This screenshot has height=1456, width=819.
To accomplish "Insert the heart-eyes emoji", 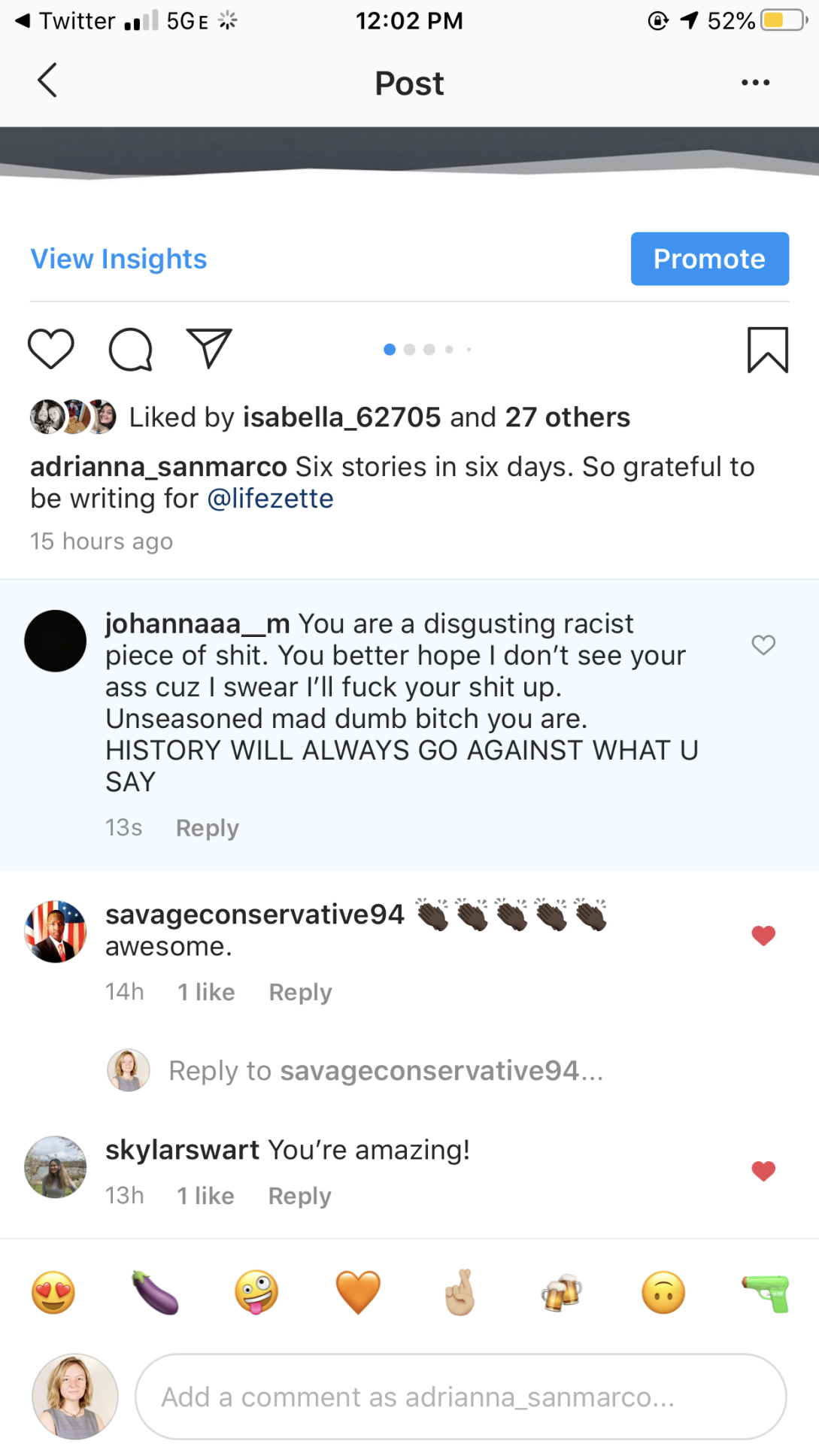I will click(x=53, y=1293).
